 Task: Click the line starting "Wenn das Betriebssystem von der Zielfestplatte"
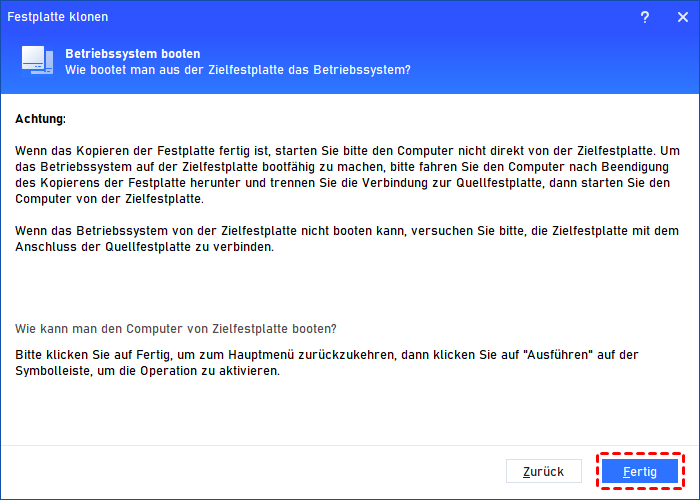(340, 230)
